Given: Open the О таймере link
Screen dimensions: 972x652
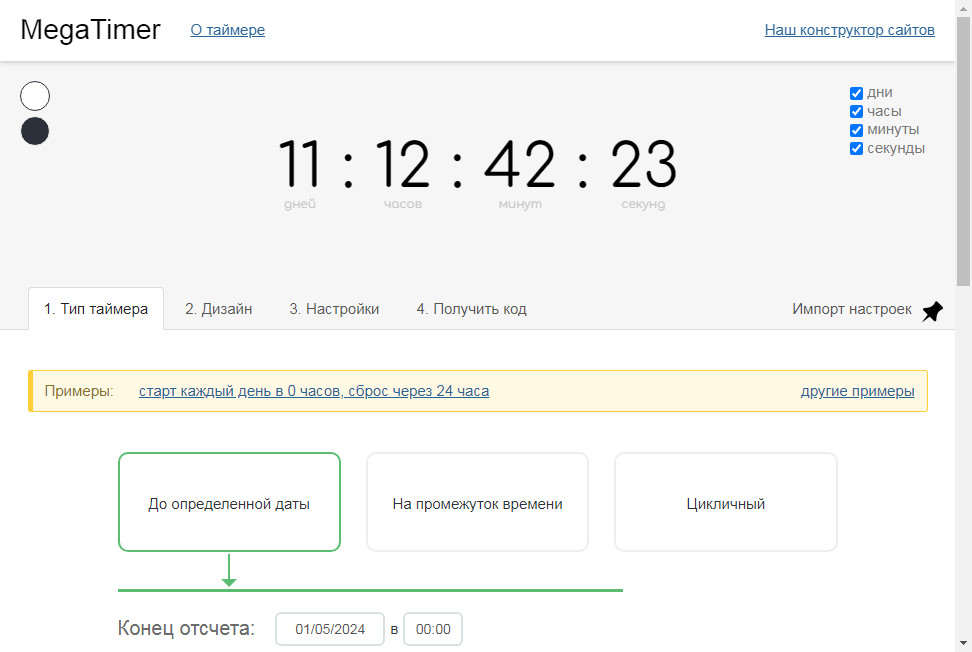Looking at the screenshot, I should click(227, 29).
